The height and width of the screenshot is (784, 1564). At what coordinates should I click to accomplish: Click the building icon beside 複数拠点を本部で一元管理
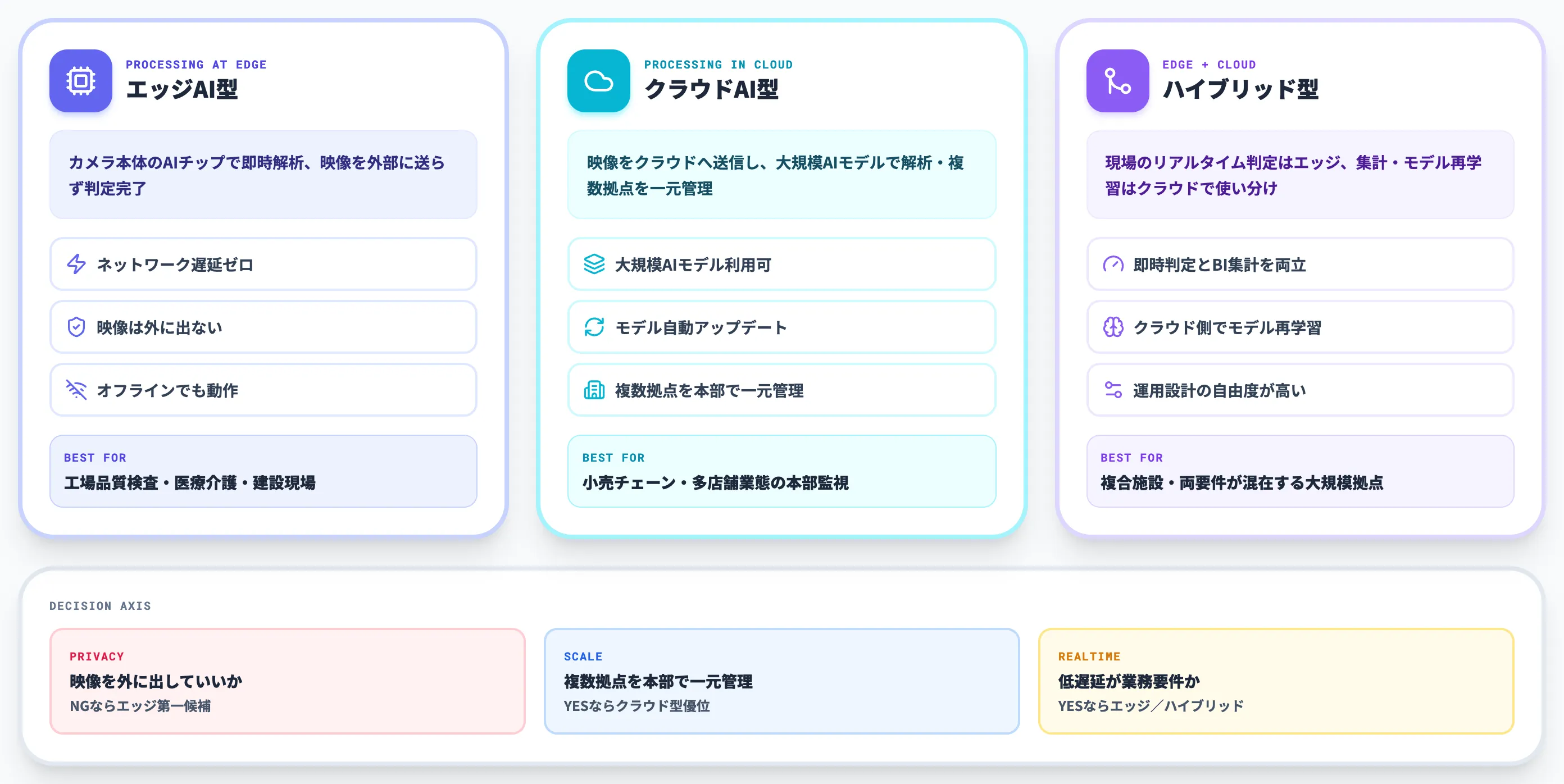[594, 390]
